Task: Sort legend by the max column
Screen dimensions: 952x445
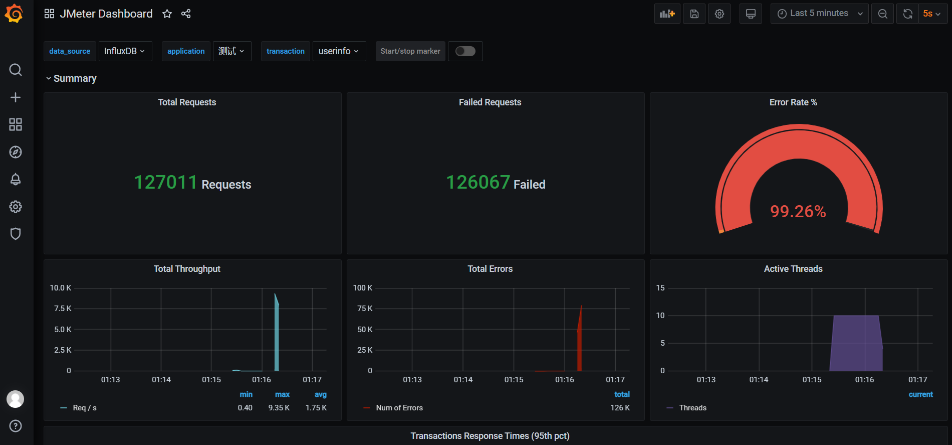Action: (282, 395)
